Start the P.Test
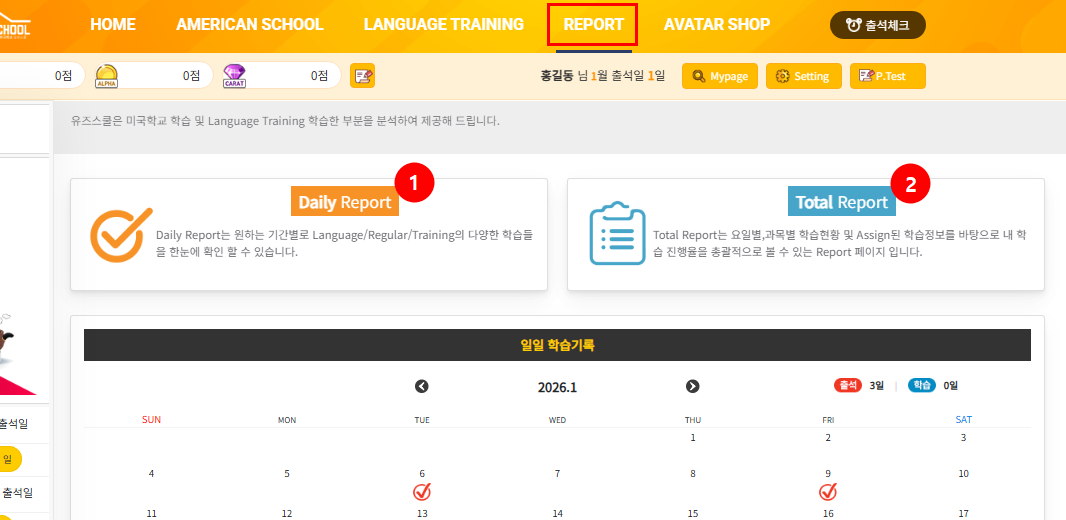1066x520 pixels. pos(887,76)
